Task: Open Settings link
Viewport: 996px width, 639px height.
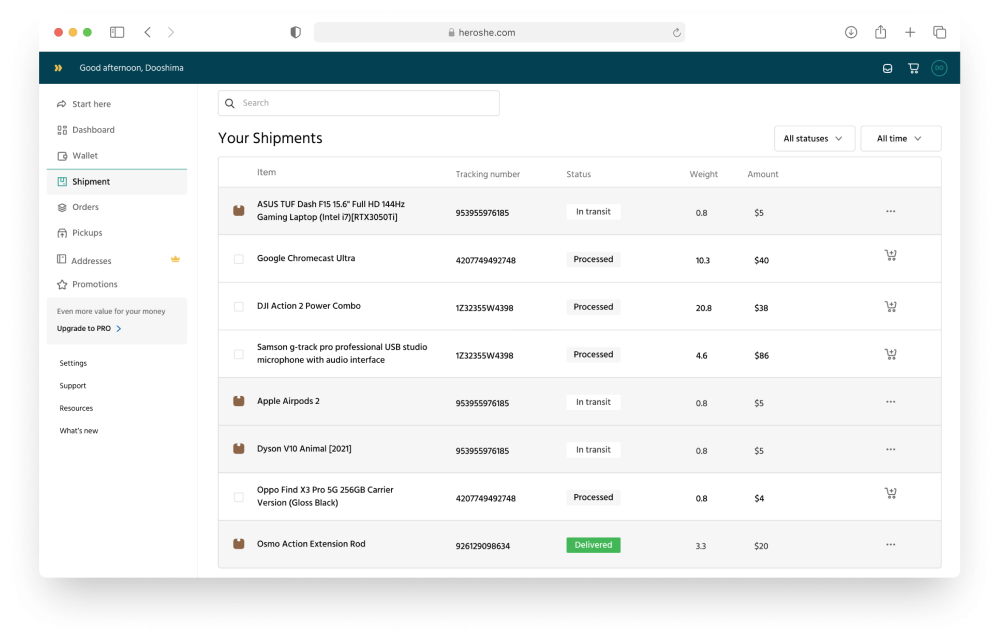Action: 73,363
